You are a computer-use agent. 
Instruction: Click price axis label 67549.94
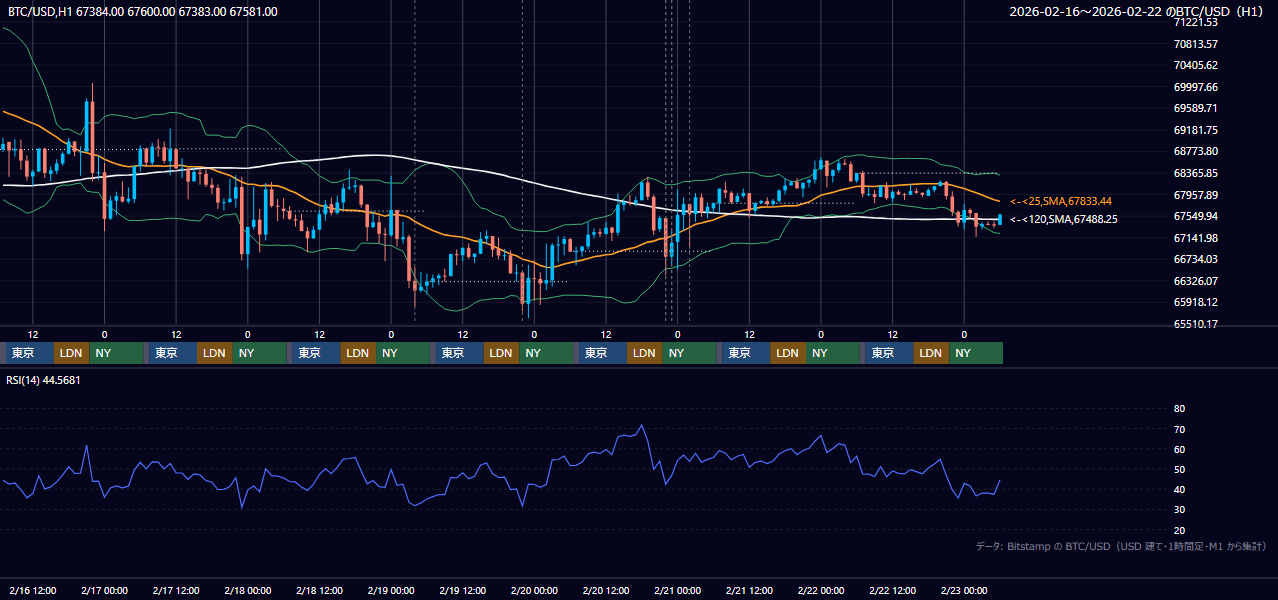(1195, 216)
